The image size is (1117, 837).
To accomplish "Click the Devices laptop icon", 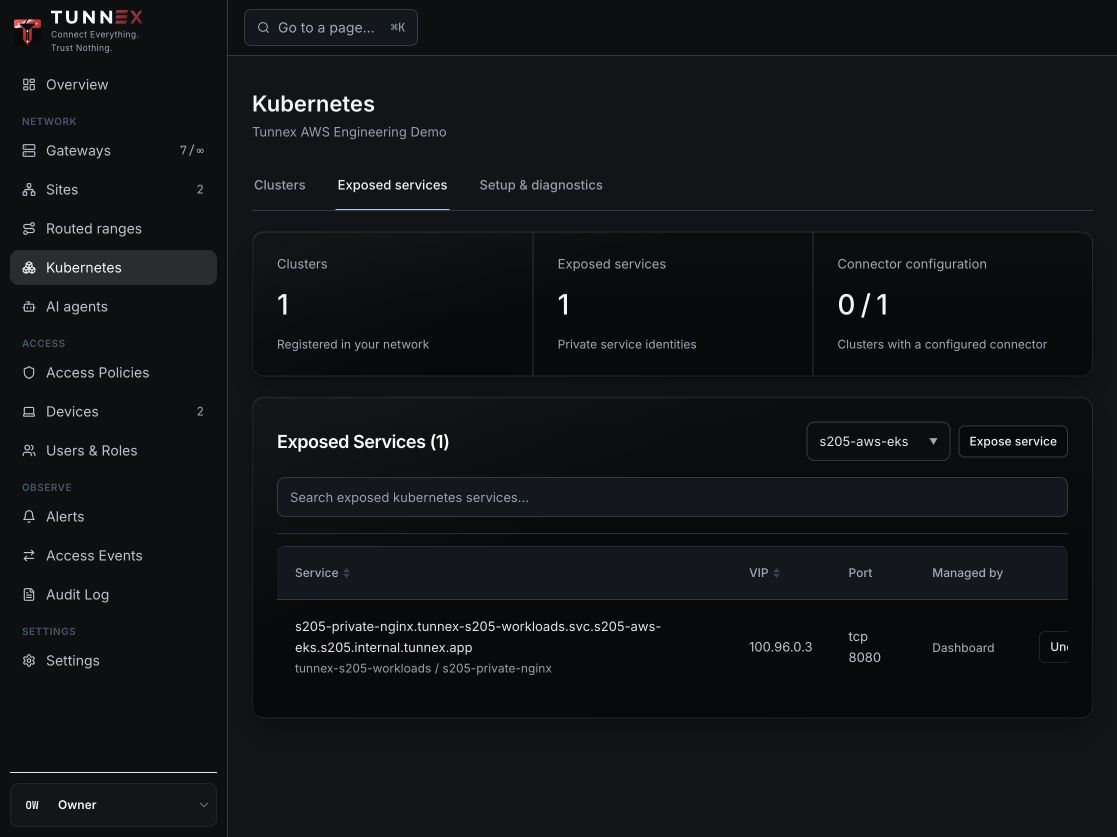I will point(28,412).
